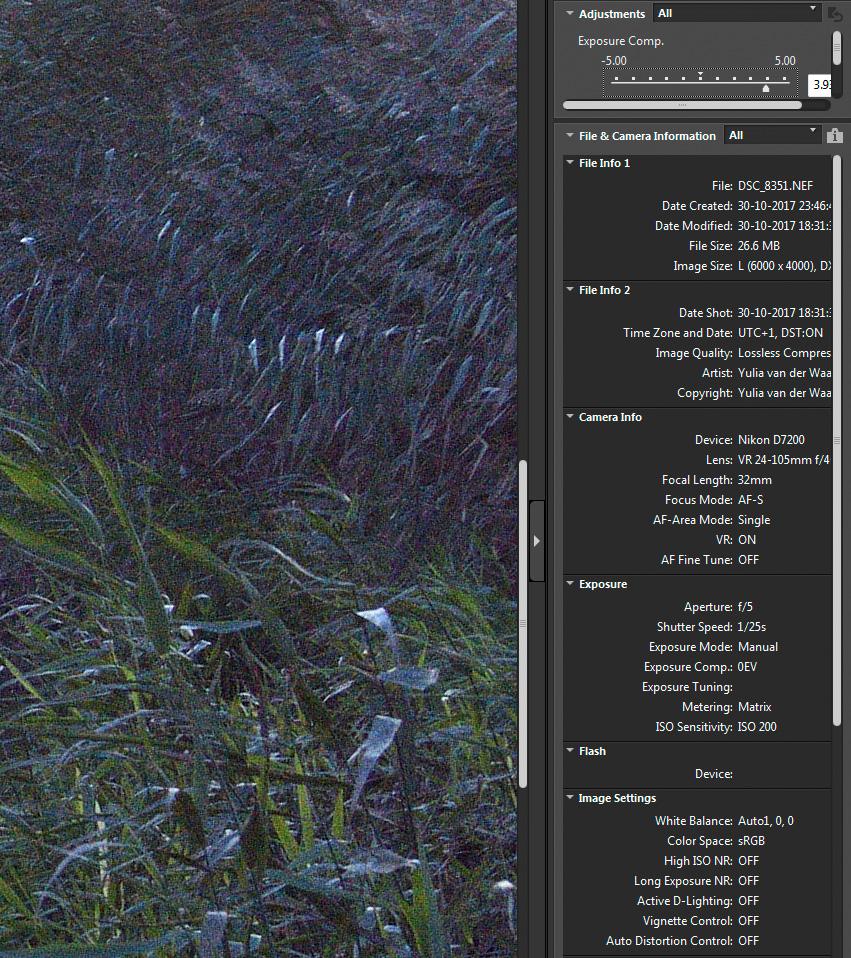Screen dimensions: 851x958
Task: Click the File Size value 26.6 MB
Action: [x=759, y=246]
